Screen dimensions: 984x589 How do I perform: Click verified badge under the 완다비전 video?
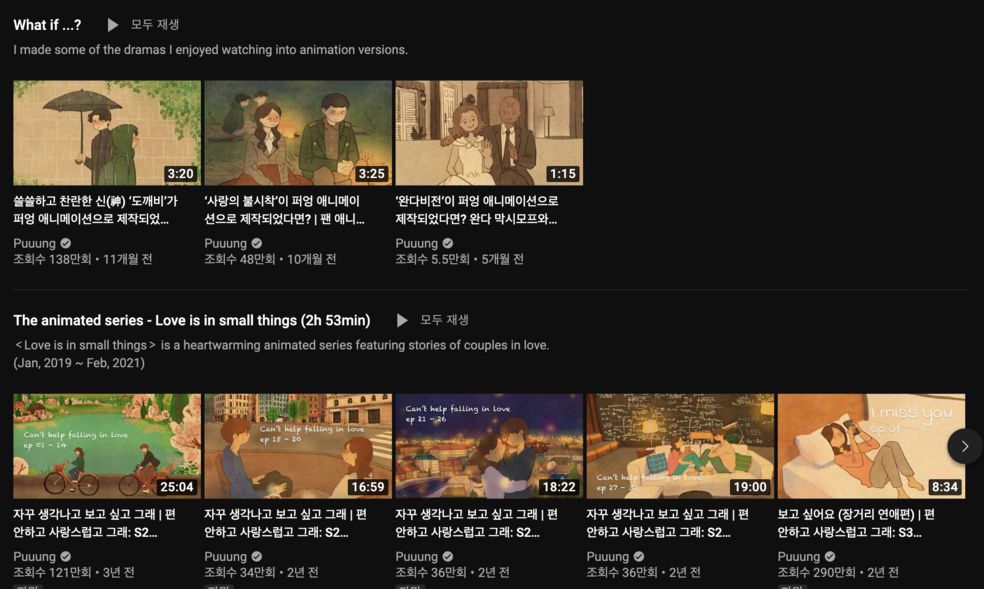(x=447, y=243)
